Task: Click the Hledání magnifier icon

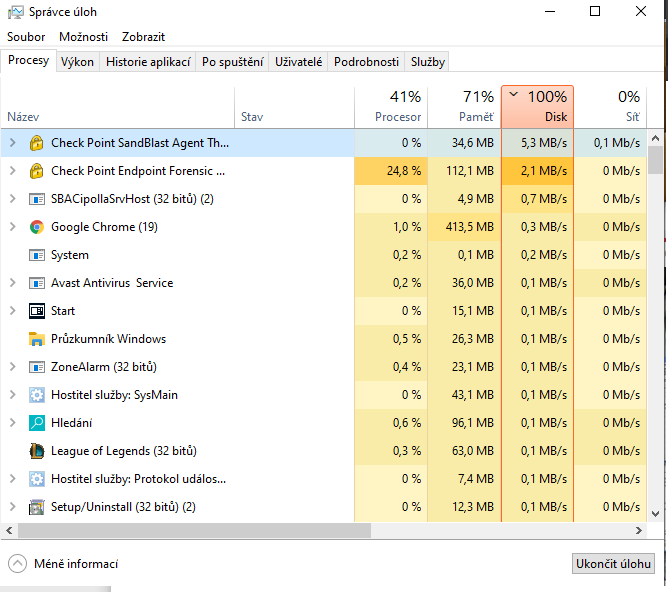Action: (36, 423)
